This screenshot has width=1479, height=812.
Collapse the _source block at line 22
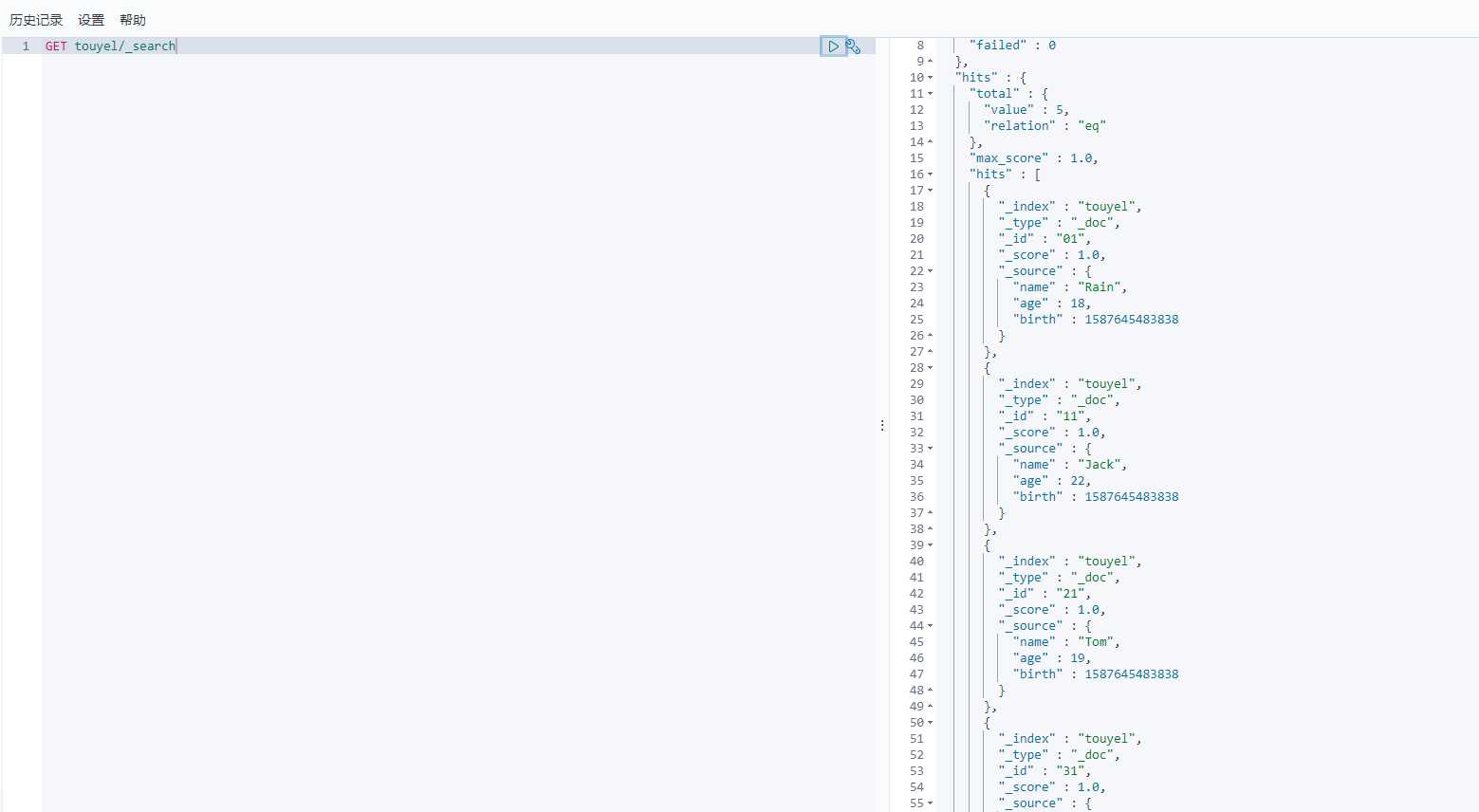[x=931, y=271]
